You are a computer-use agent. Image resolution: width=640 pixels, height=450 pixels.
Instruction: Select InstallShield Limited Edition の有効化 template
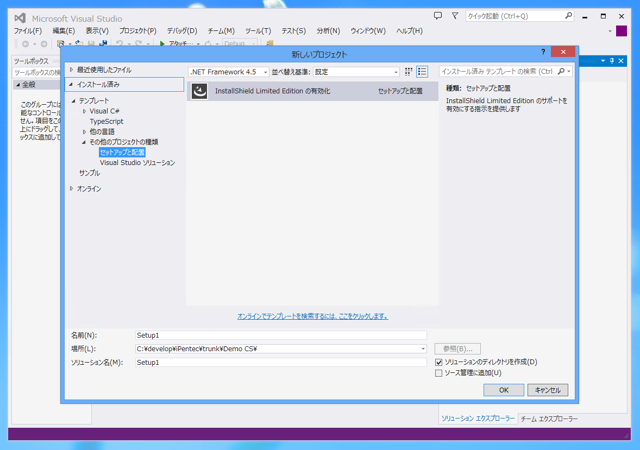pyautogui.click(x=313, y=91)
